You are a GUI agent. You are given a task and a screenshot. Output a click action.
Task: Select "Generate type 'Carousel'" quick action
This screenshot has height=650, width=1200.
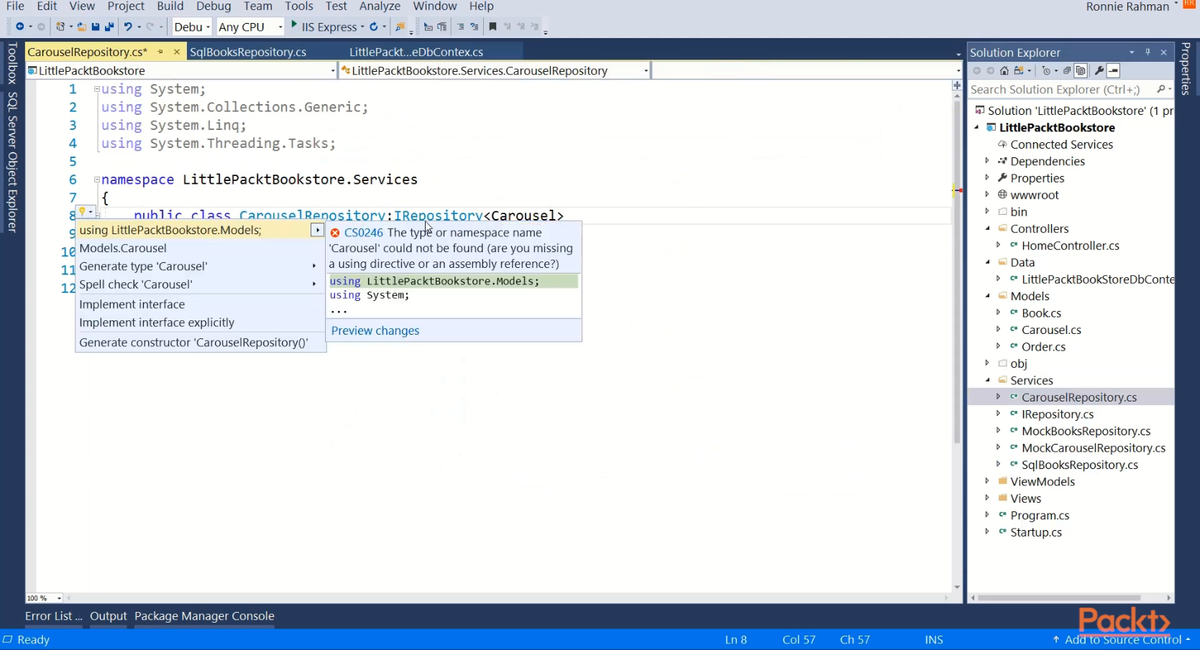coord(201,266)
